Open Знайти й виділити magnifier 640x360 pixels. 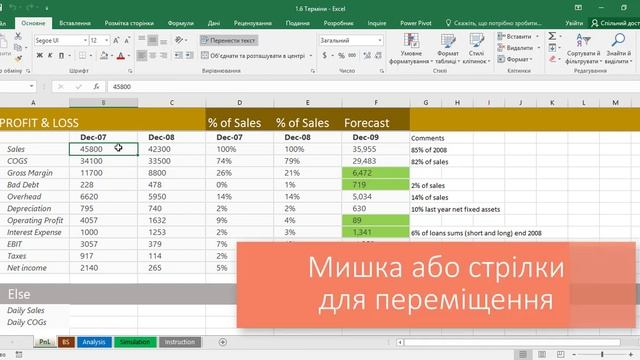[618, 49]
